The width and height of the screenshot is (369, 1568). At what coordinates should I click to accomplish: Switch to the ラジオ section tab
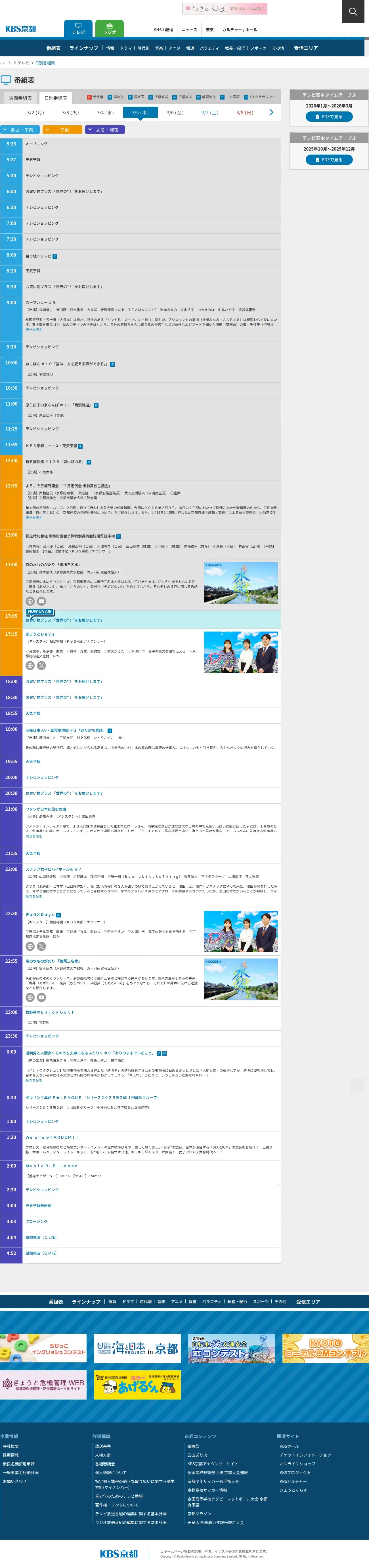(x=110, y=29)
